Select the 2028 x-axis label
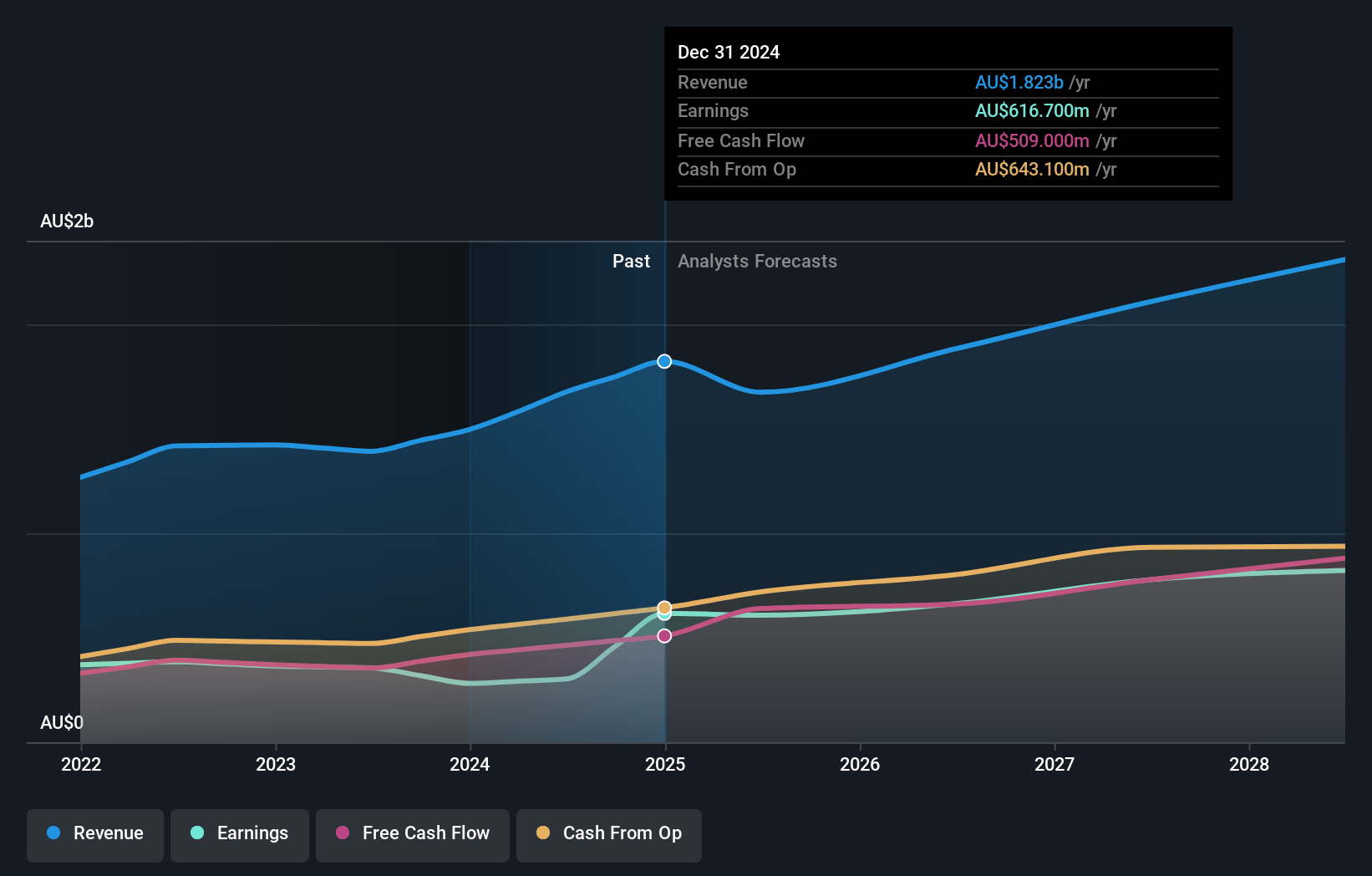 pyautogui.click(x=1249, y=764)
